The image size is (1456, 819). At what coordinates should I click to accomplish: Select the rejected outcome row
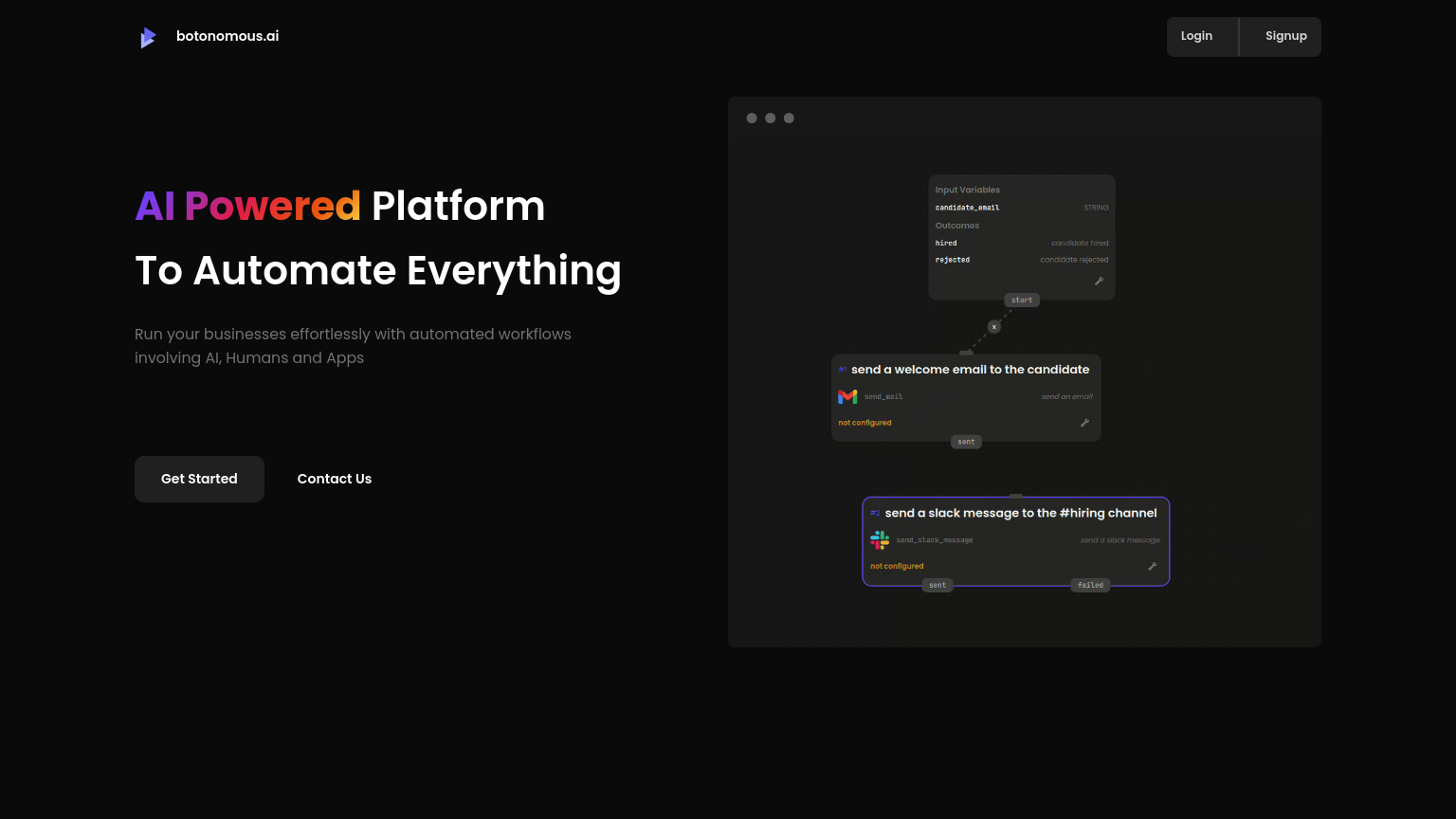pos(1021,259)
